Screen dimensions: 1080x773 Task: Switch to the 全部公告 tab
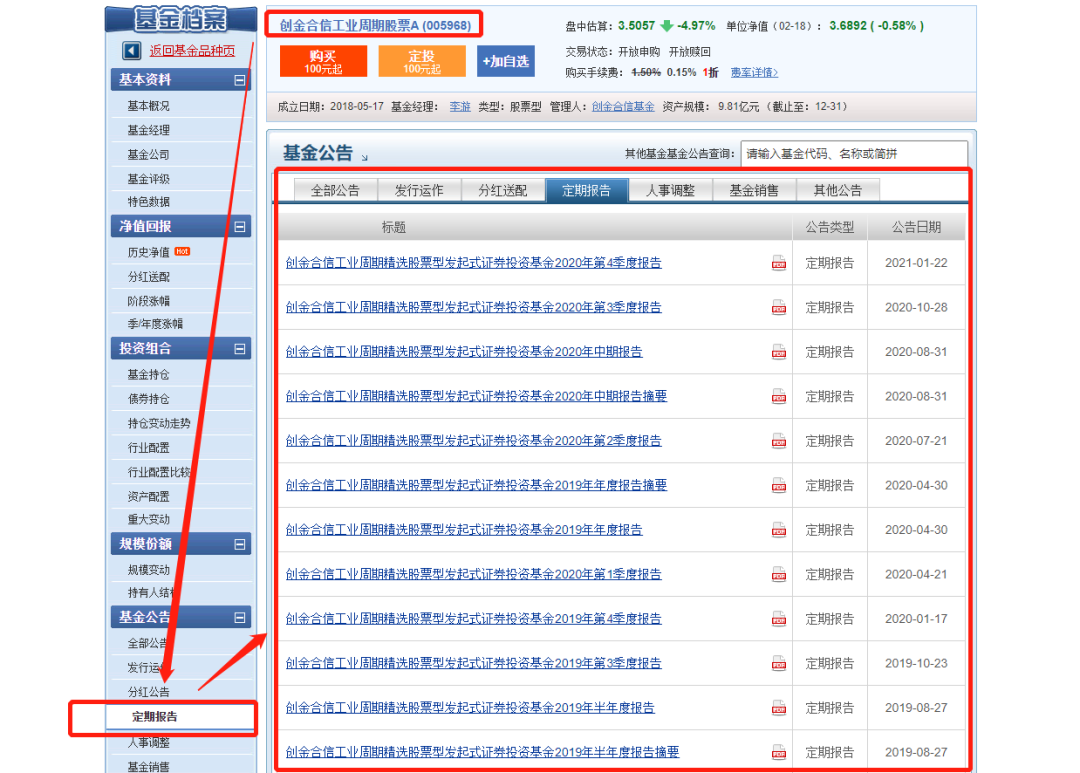[x=335, y=190]
